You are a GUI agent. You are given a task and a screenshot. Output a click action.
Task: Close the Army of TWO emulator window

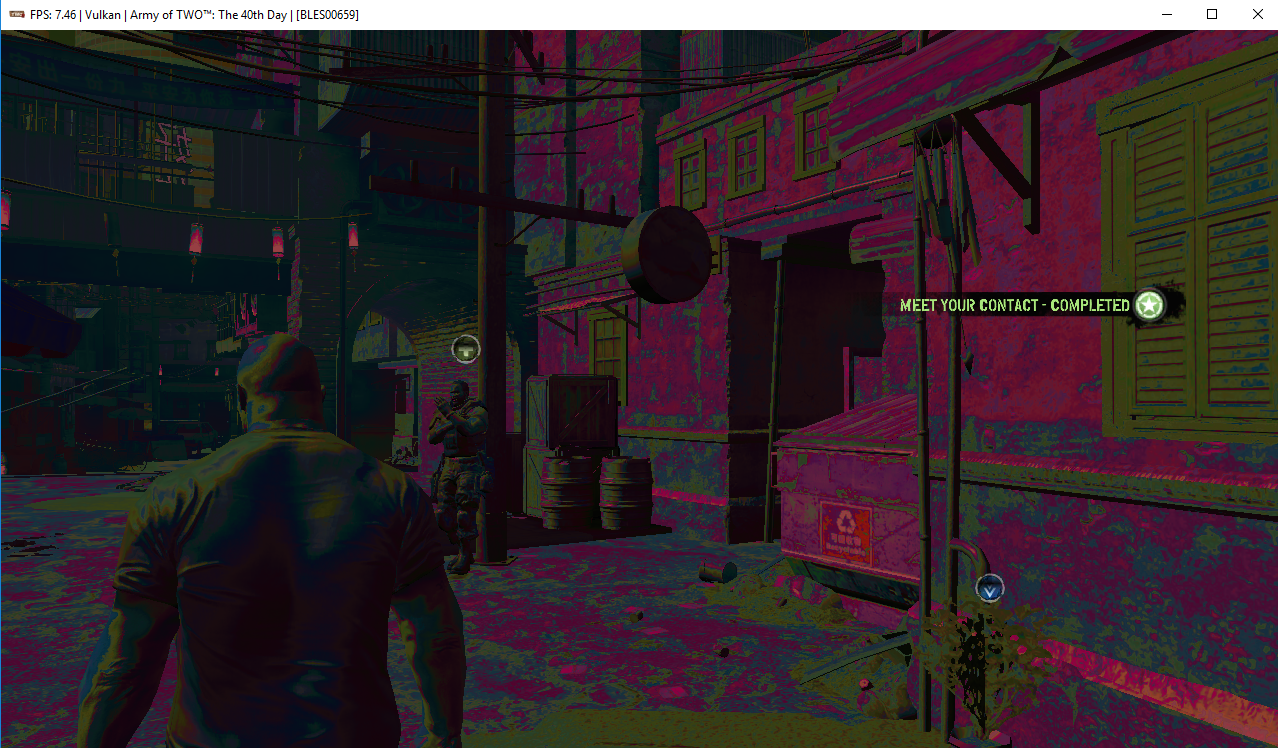pyautogui.click(x=1257, y=15)
